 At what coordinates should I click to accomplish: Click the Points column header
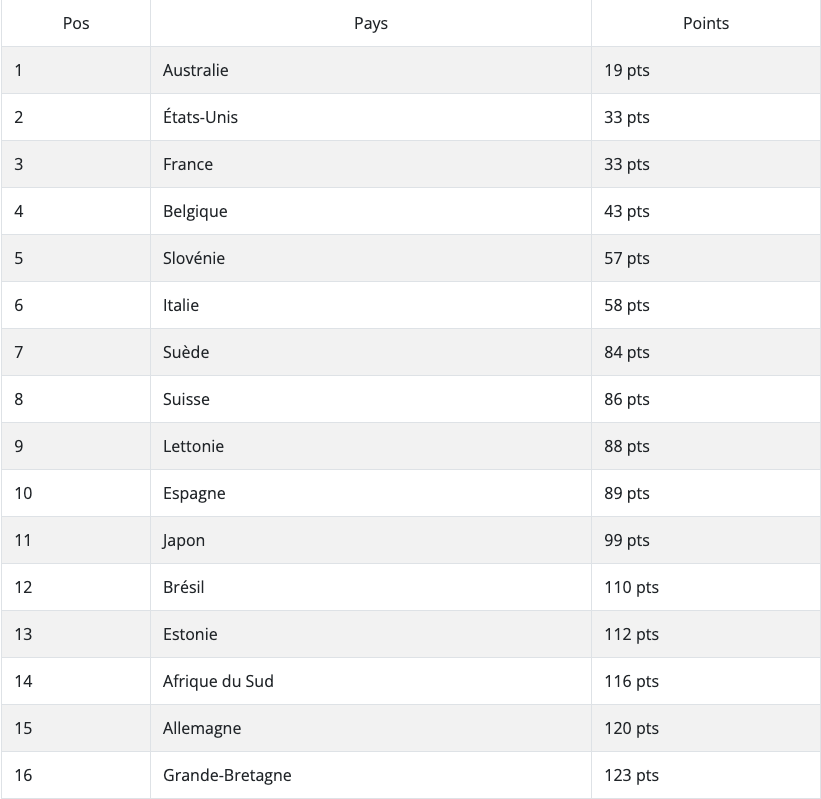coord(706,23)
